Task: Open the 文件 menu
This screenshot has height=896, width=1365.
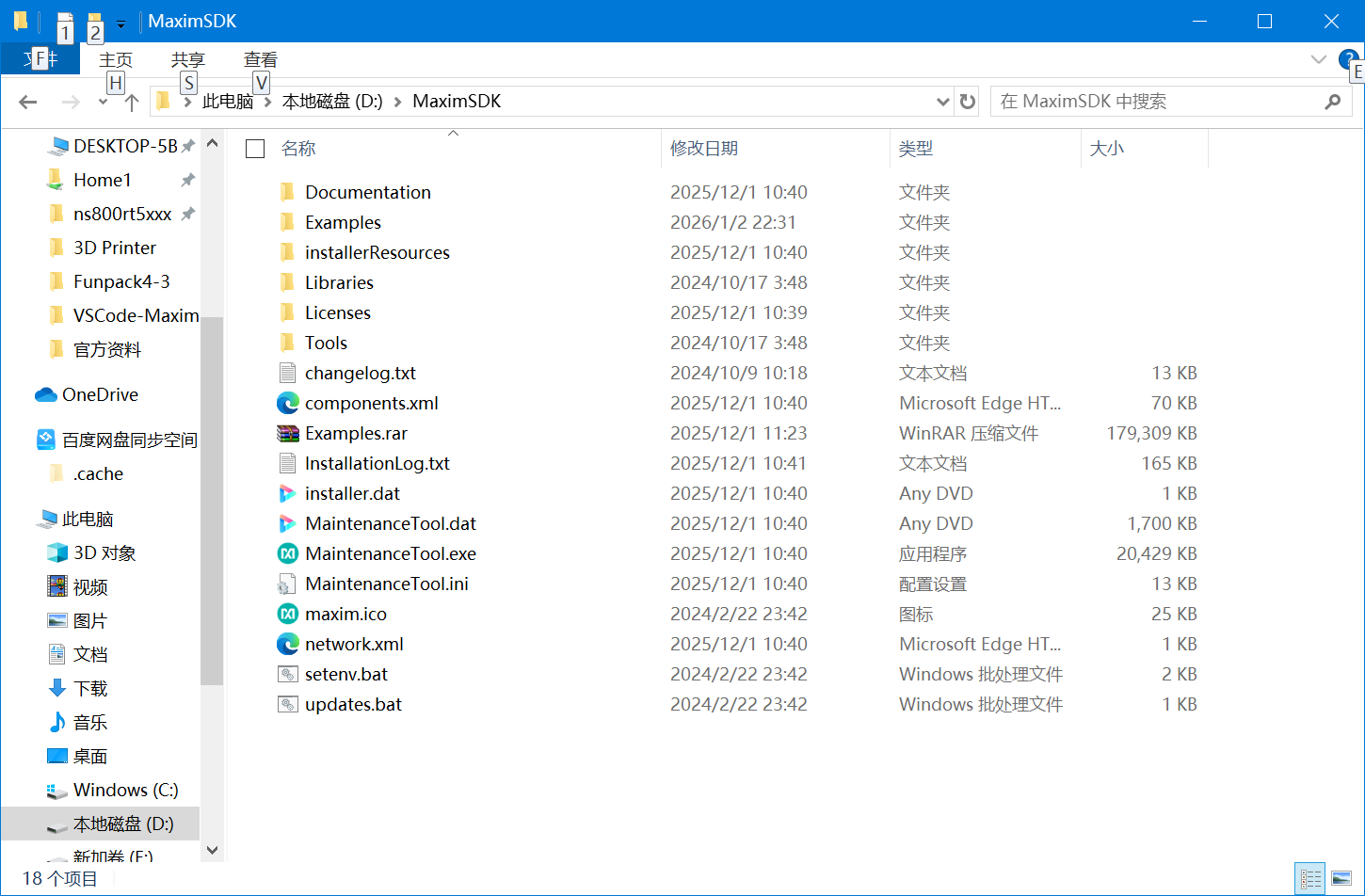Action: pyautogui.click(x=40, y=58)
